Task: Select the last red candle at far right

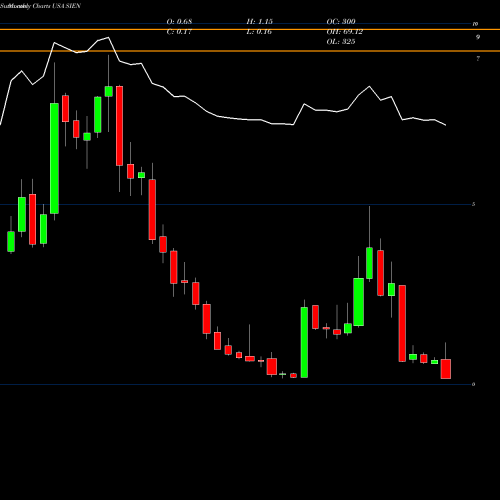Action: click(x=446, y=369)
